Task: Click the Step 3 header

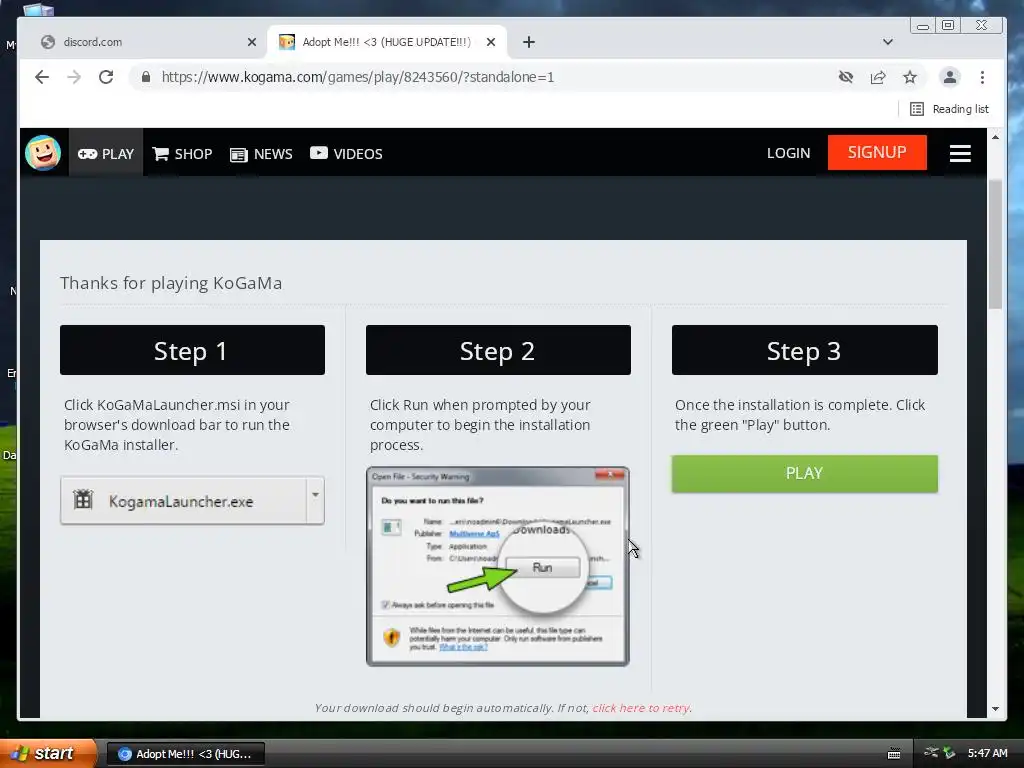Action: [x=805, y=350]
